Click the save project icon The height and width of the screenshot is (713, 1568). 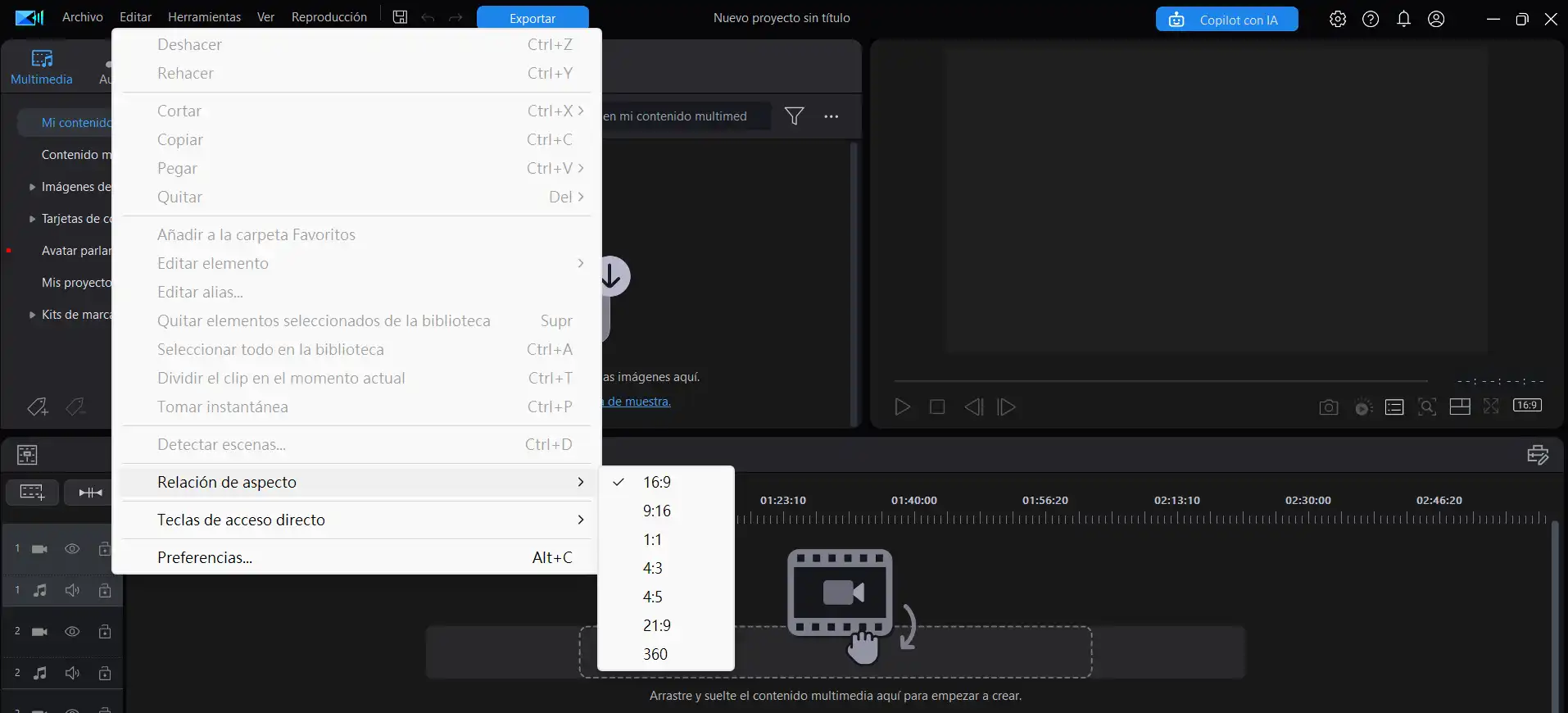[x=400, y=17]
